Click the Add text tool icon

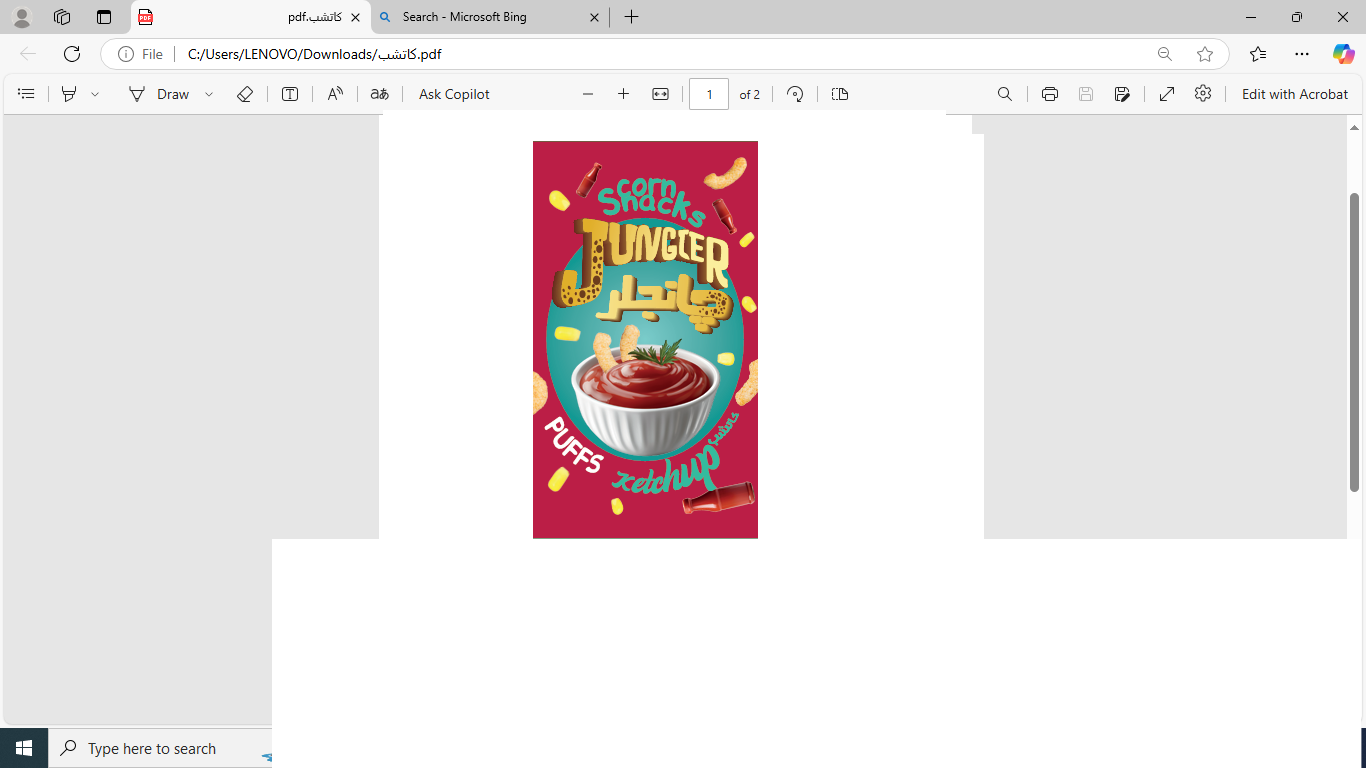coord(290,94)
